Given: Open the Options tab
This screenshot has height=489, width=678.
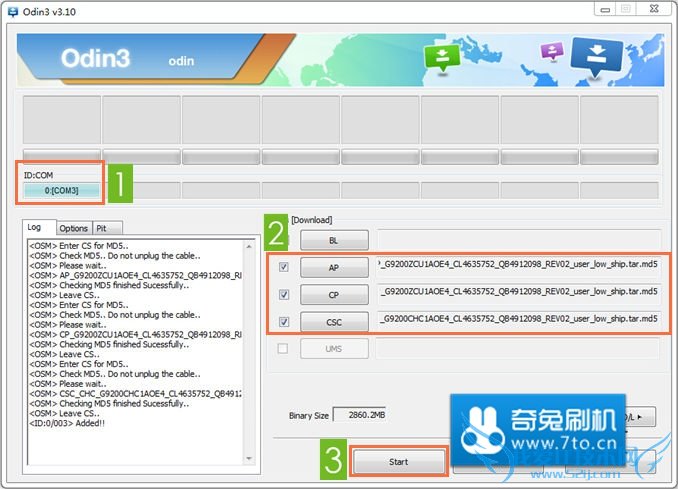Looking at the screenshot, I should coord(74,228).
